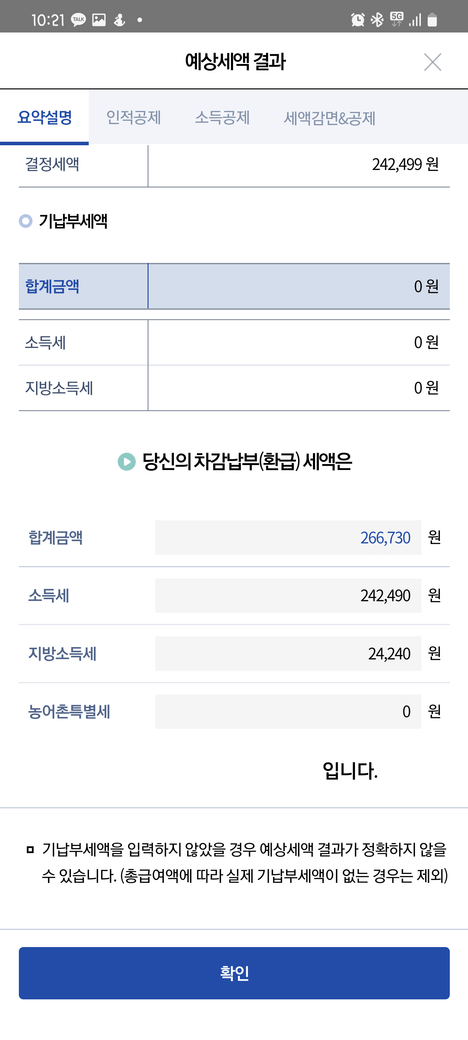
Task: Select the 합계금액 field showing 266,730
Action: click(x=288, y=537)
